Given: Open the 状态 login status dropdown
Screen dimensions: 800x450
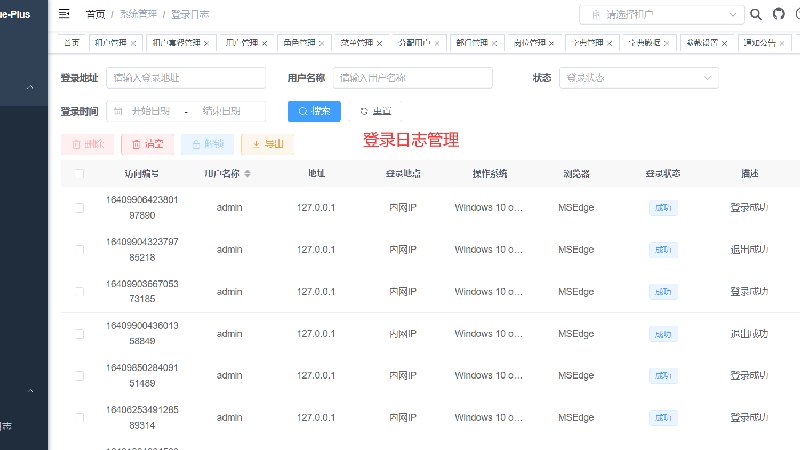Looking at the screenshot, I should coord(638,78).
